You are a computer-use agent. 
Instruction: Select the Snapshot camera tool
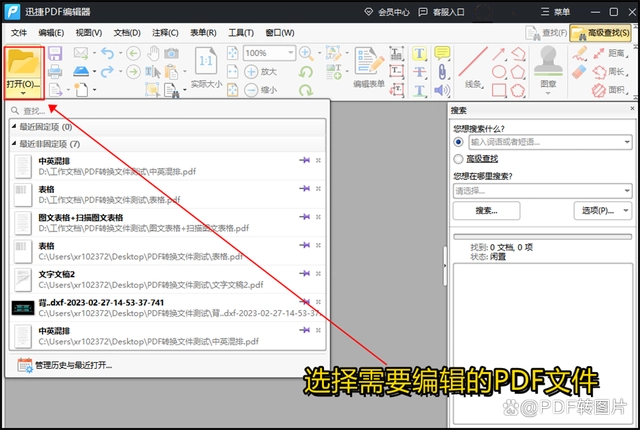click(x=171, y=53)
